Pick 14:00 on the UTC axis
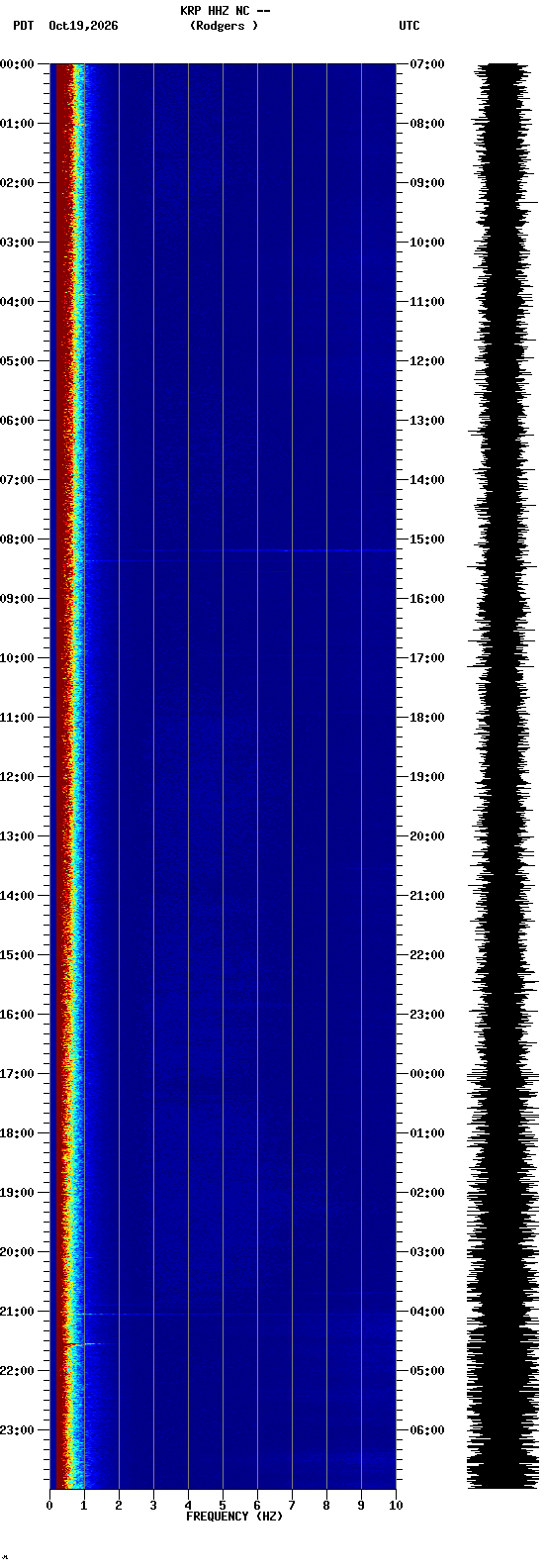 427,480
